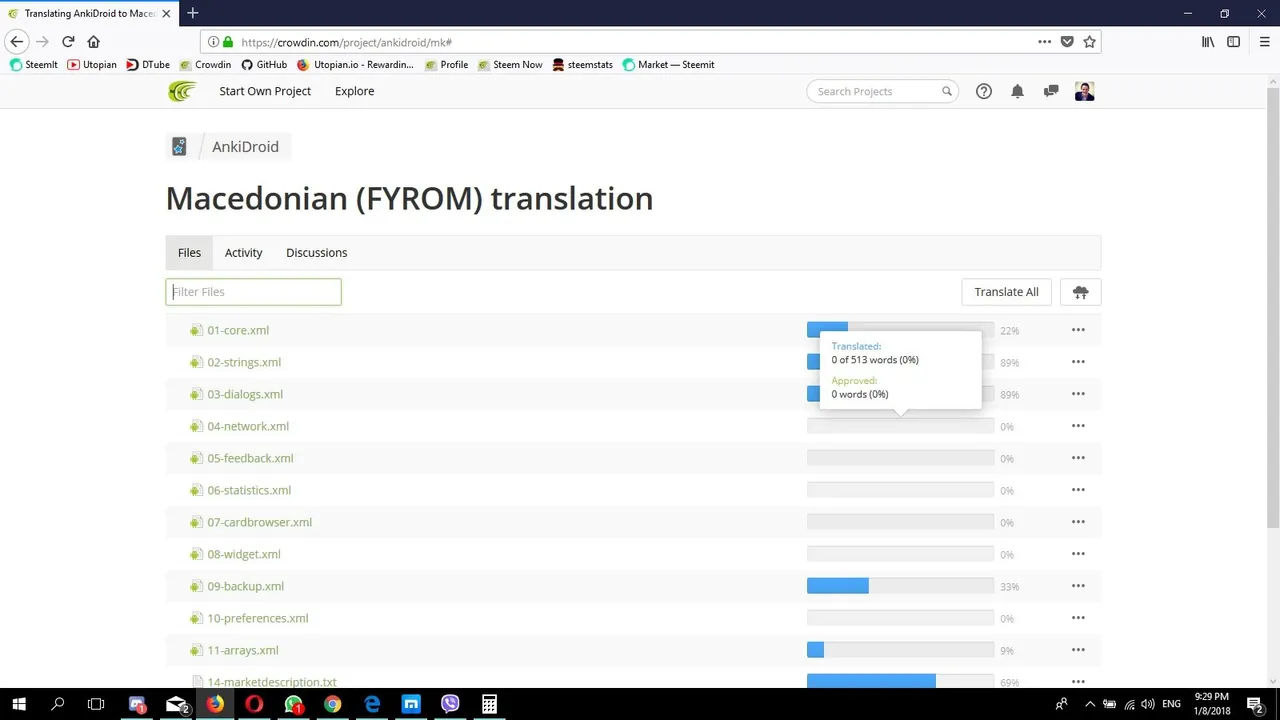1280x720 pixels.
Task: Open file 06-statistics.xml
Action: tap(249, 490)
